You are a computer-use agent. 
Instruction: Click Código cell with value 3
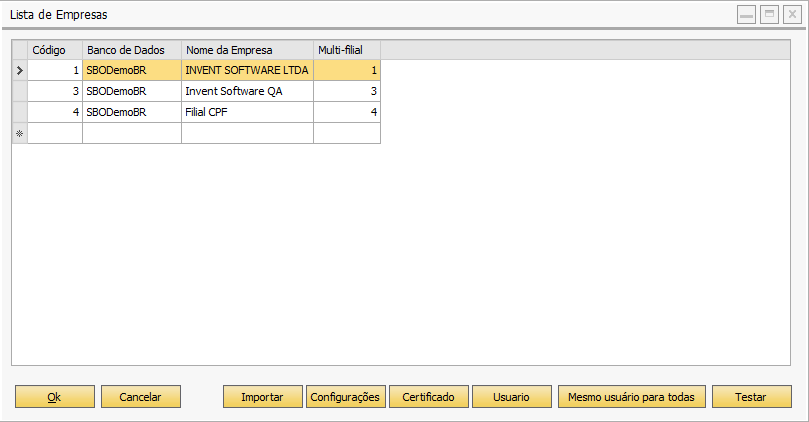tap(55, 91)
